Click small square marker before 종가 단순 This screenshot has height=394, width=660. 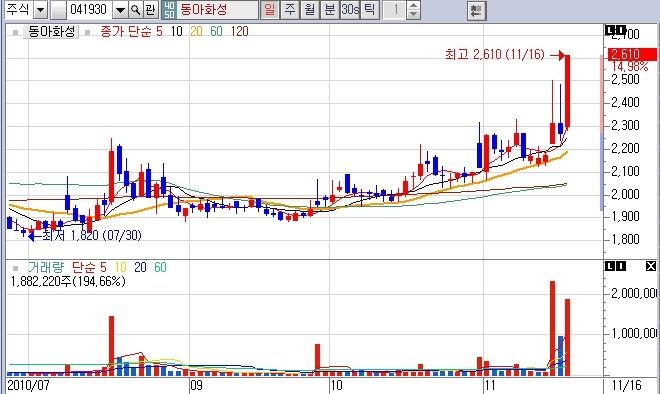click(x=88, y=32)
